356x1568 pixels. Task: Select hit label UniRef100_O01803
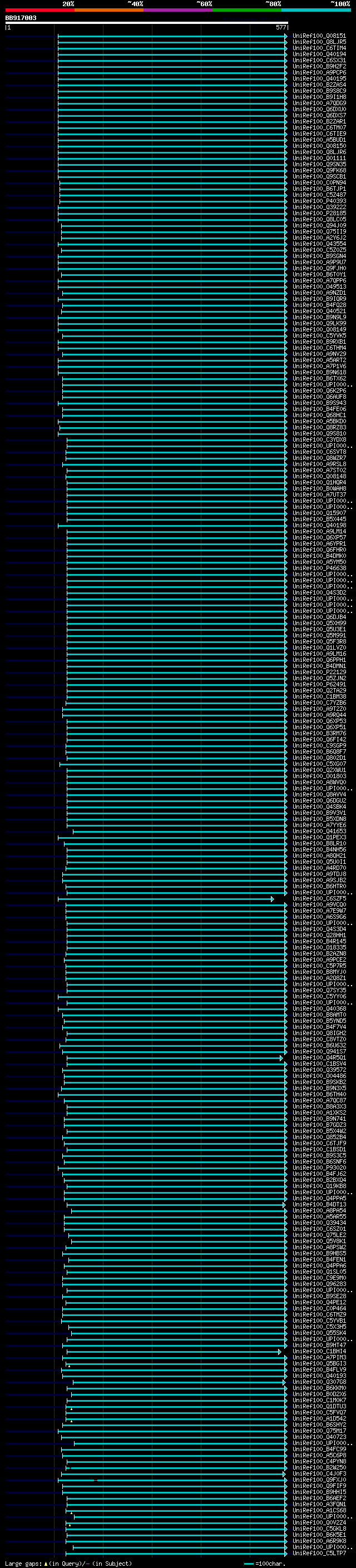click(319, 776)
